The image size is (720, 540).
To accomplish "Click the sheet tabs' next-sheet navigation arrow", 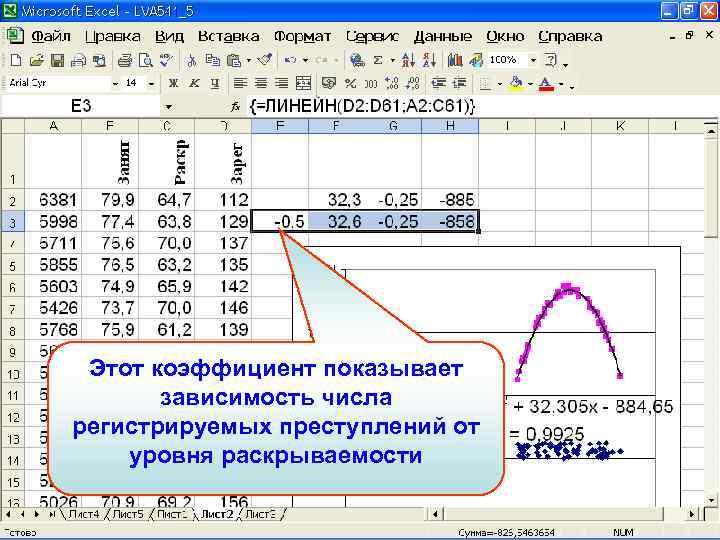I will click(x=37, y=514).
